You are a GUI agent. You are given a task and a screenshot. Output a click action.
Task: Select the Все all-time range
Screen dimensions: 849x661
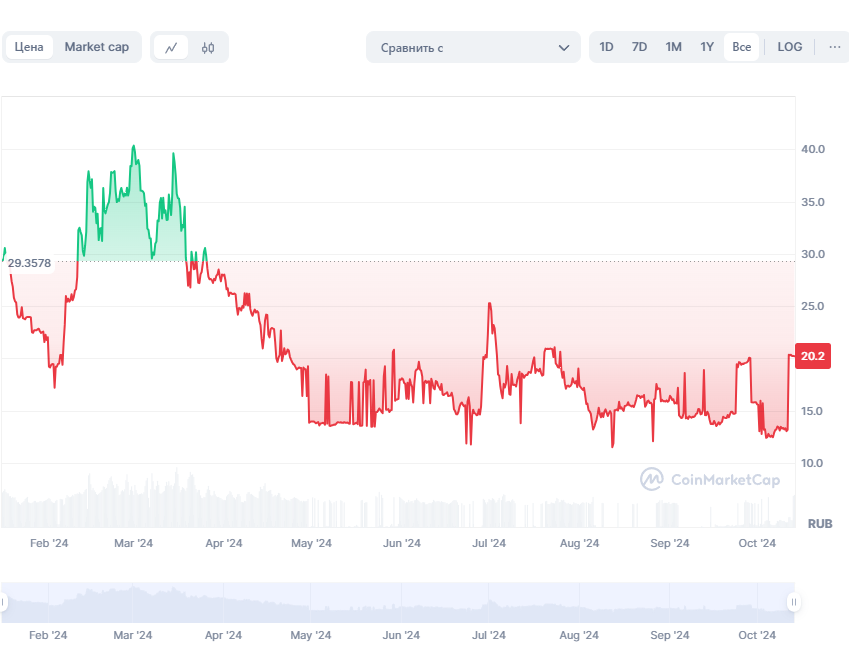741,47
